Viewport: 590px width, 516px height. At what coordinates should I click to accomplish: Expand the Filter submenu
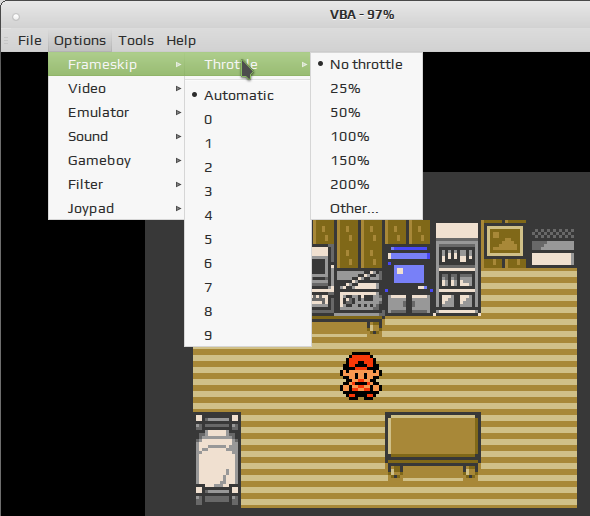tap(116, 184)
